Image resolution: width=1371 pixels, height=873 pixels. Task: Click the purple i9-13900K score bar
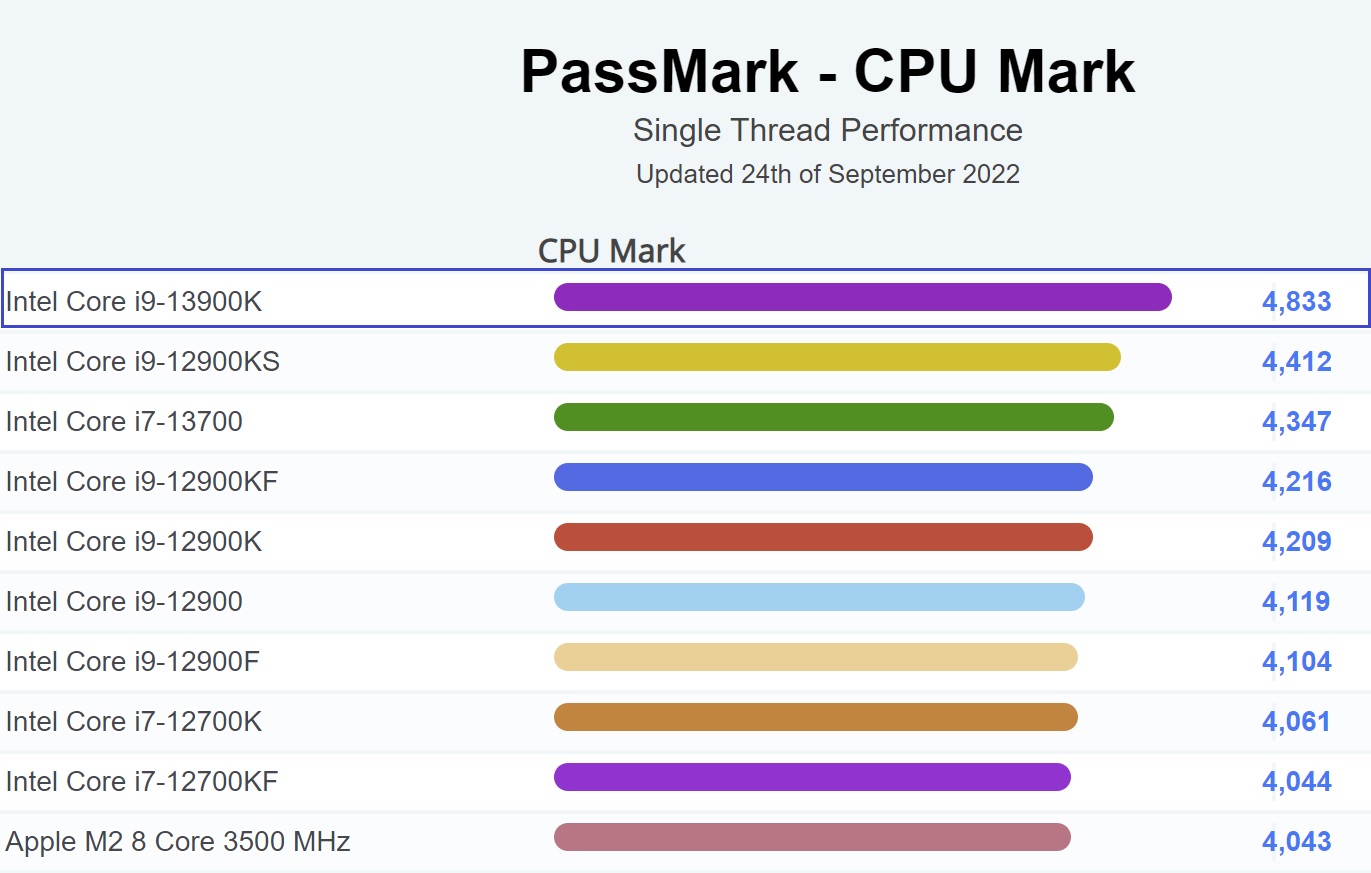coord(863,297)
